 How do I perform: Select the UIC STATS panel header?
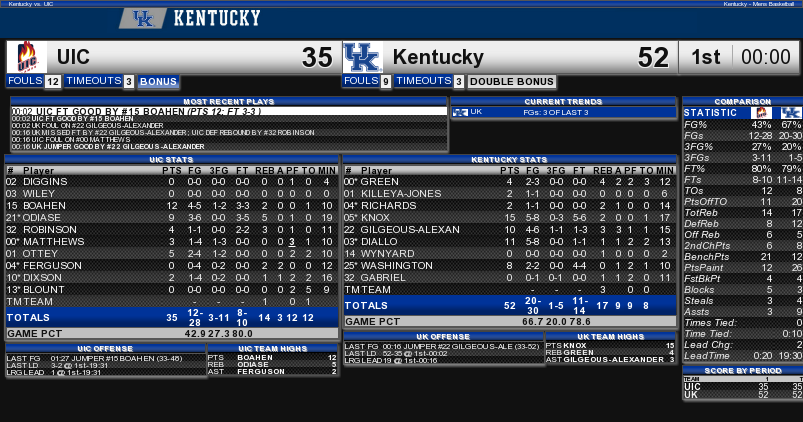(171, 159)
